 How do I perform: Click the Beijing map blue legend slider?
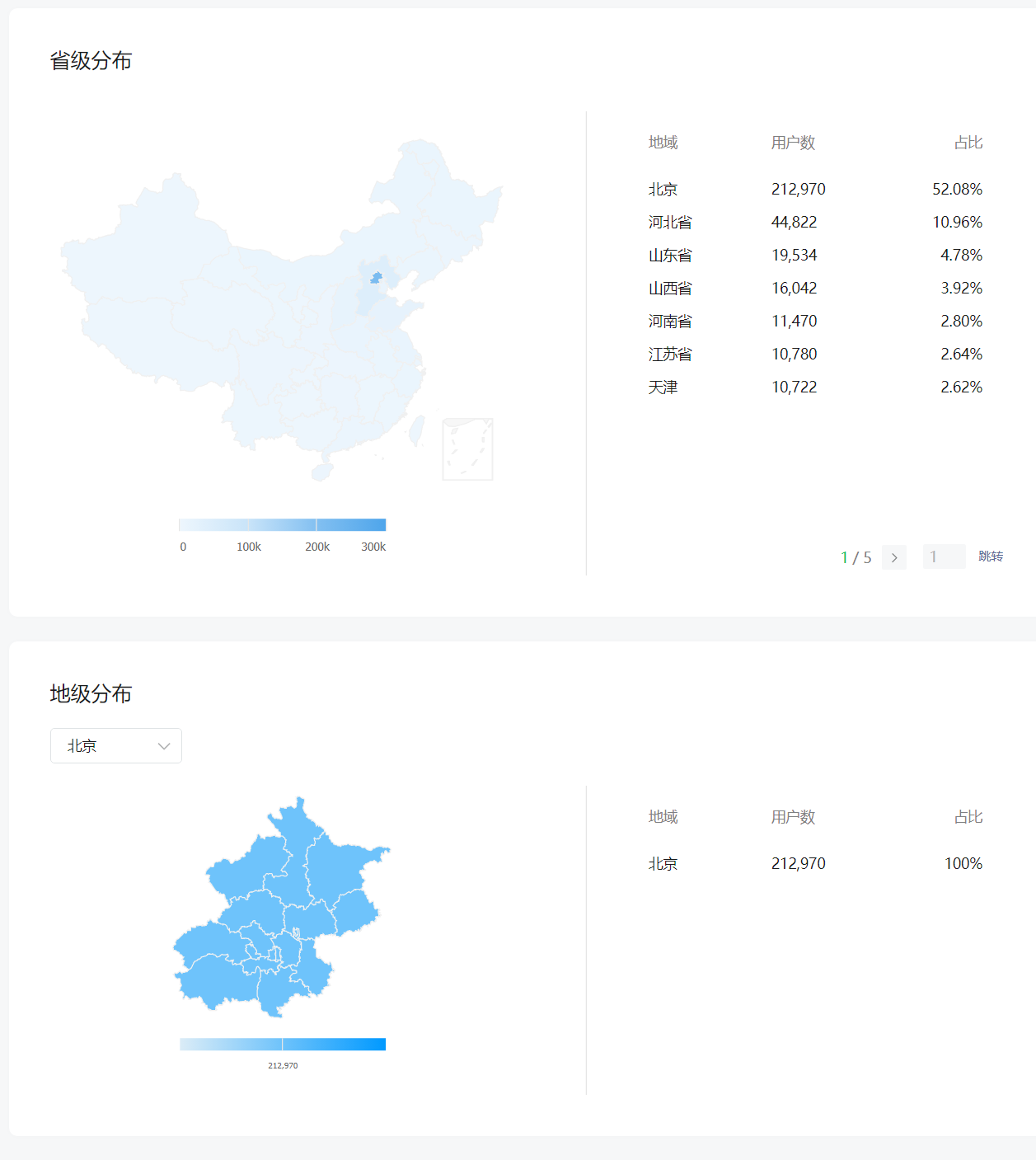pyautogui.click(x=283, y=1045)
